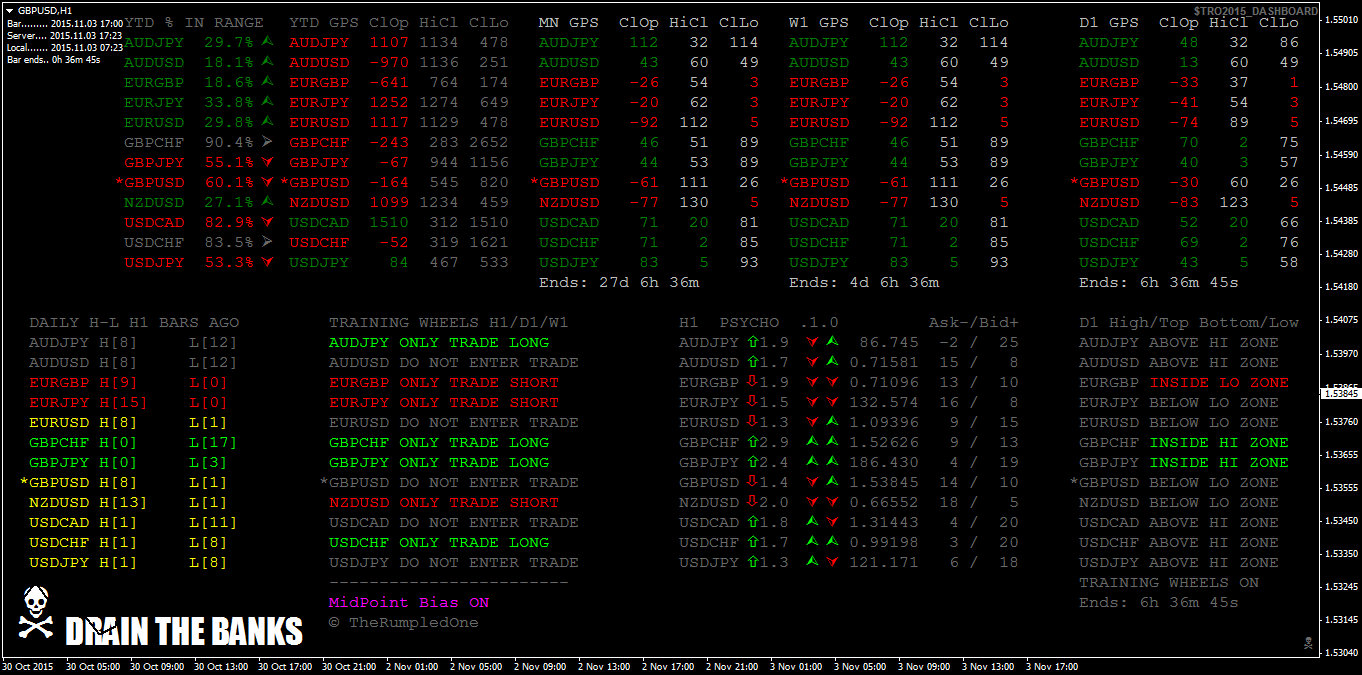Click the '© TheRumpledOne' credit text

pos(404,622)
